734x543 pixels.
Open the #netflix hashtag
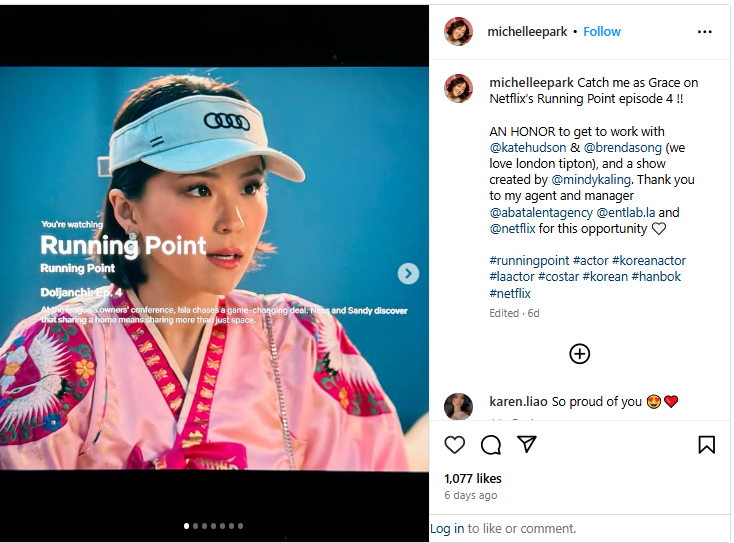click(x=510, y=294)
